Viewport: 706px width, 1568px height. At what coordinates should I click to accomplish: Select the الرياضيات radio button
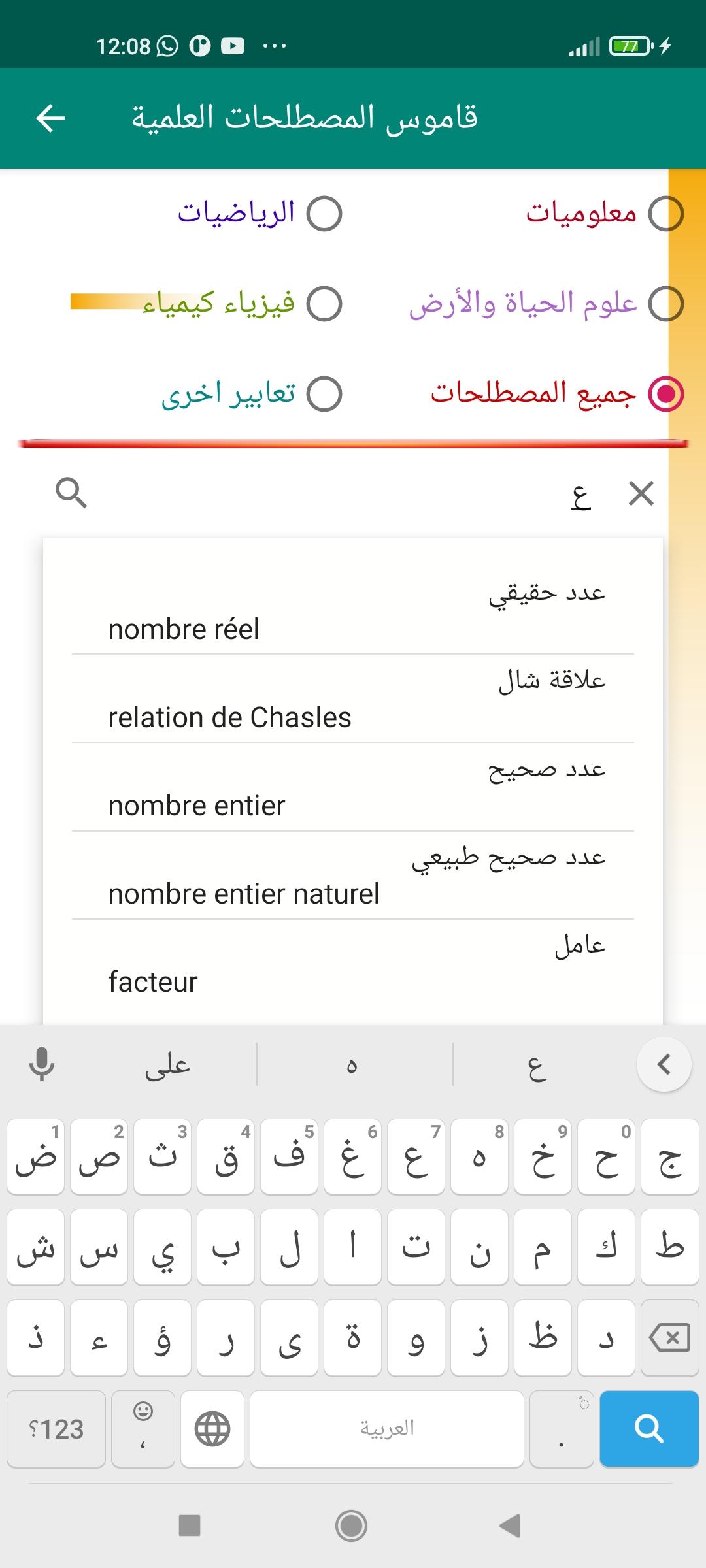(x=324, y=214)
